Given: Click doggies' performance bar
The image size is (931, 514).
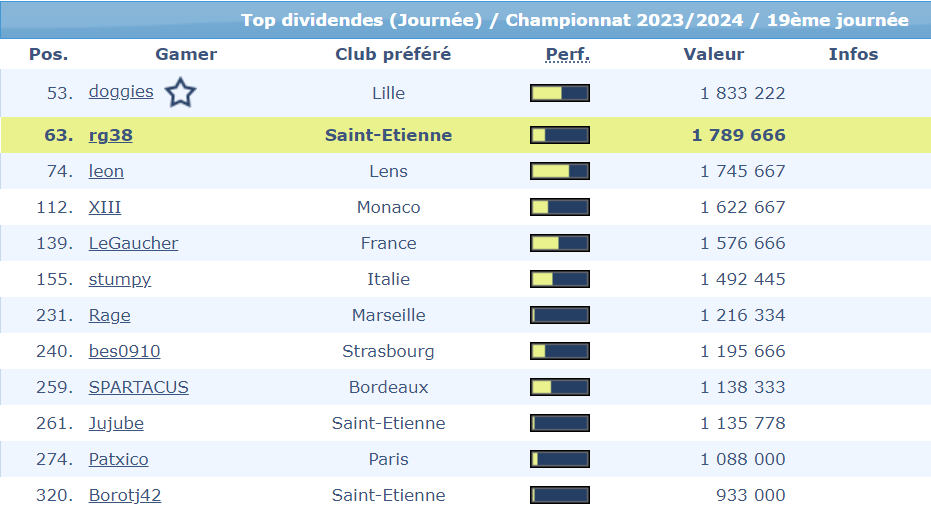Looking at the screenshot, I should tap(559, 93).
